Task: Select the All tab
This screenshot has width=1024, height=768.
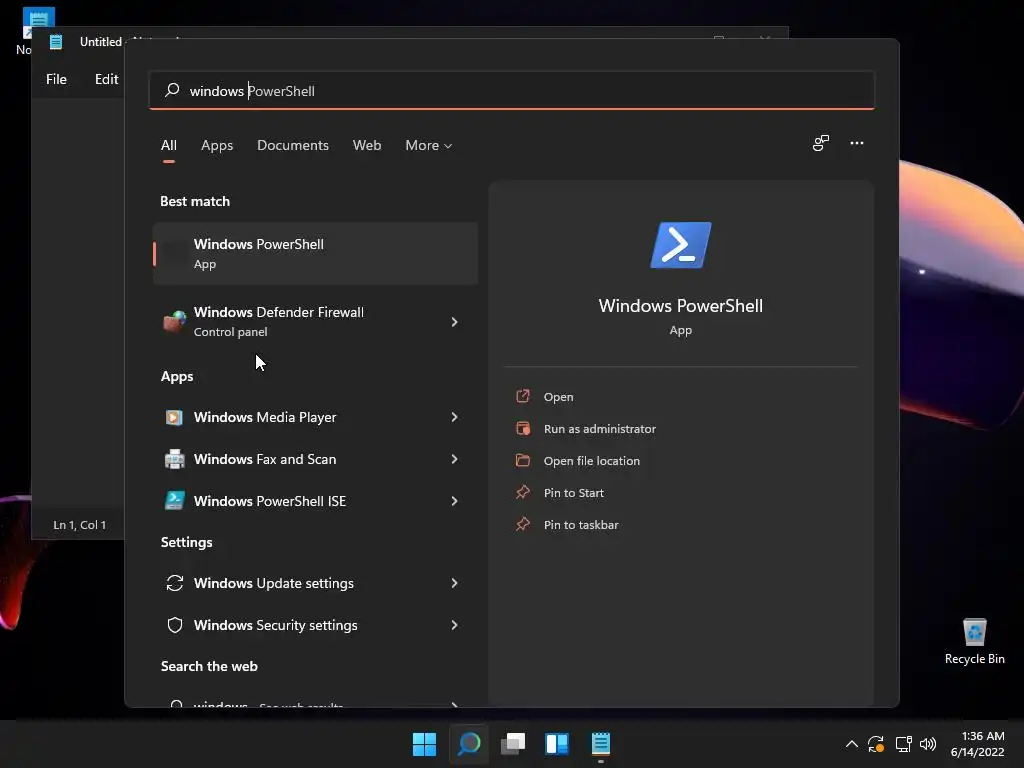Action: [168, 146]
